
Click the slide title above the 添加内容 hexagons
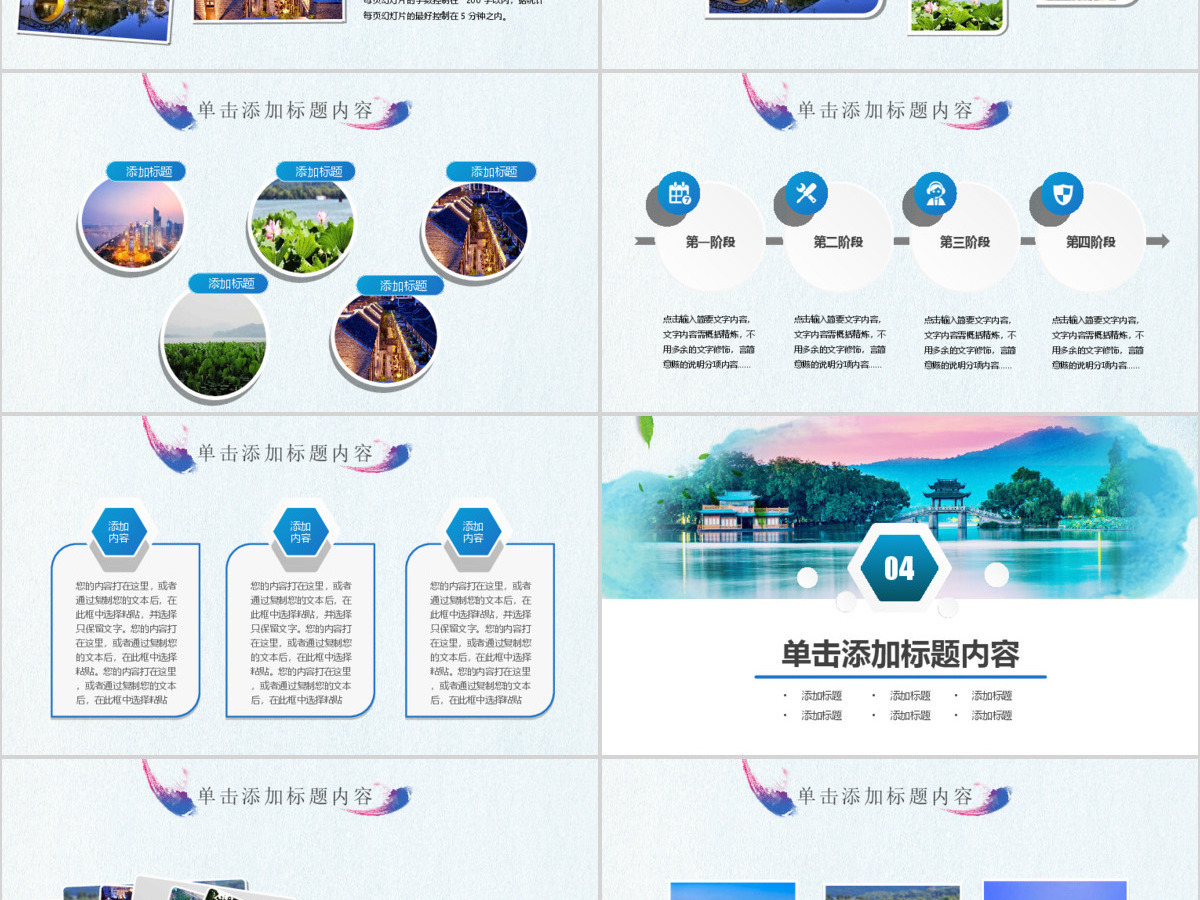pos(285,453)
